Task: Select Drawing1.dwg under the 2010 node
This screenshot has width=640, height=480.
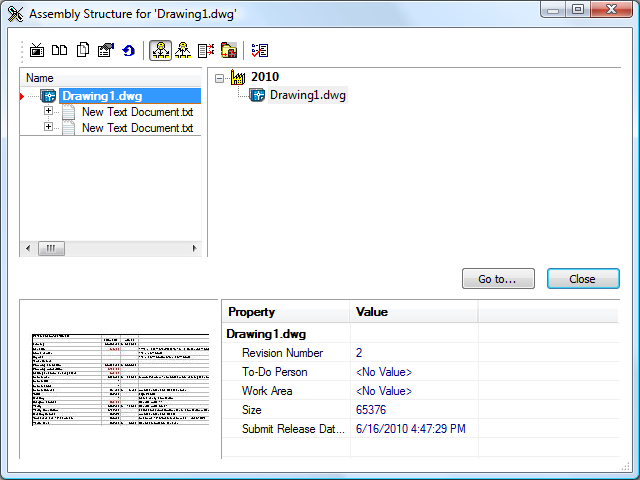Action: pos(308,95)
